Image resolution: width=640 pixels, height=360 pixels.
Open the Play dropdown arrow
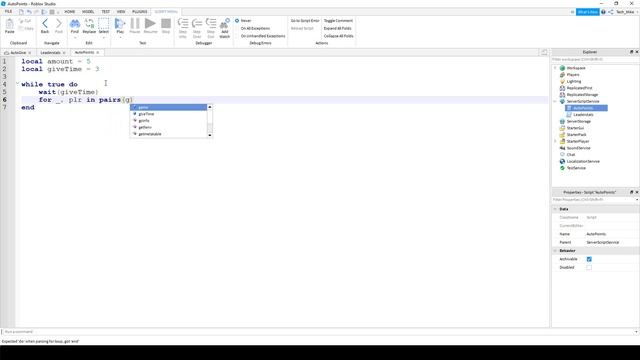(x=120, y=38)
